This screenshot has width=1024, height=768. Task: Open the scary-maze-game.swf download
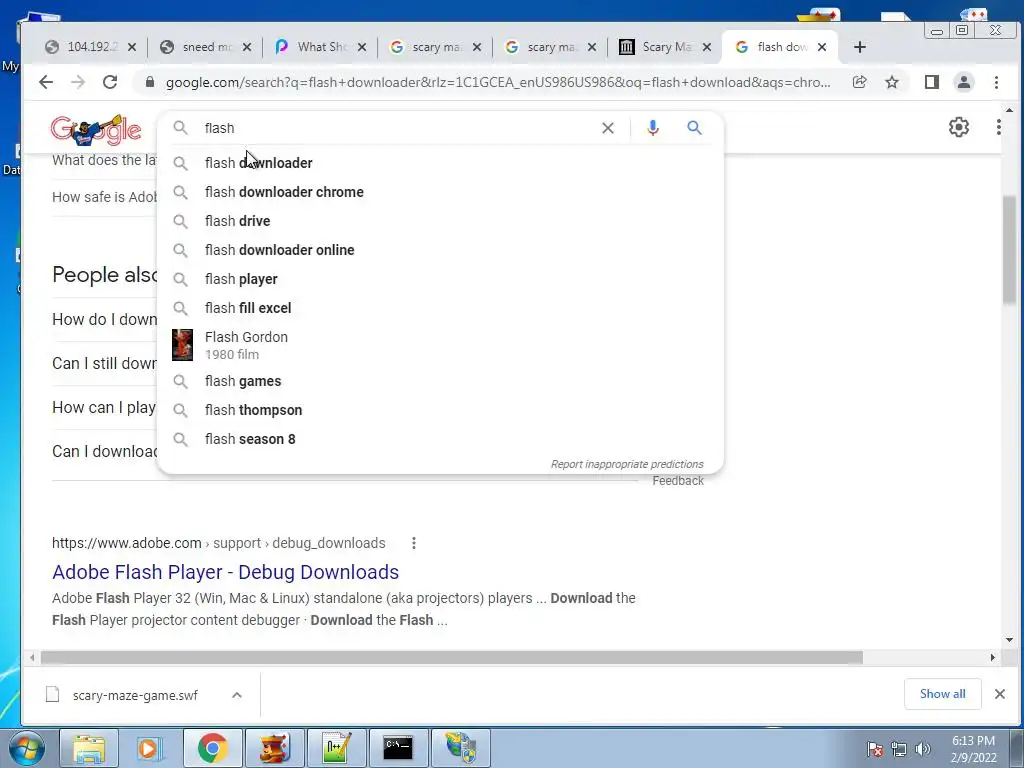pos(135,695)
